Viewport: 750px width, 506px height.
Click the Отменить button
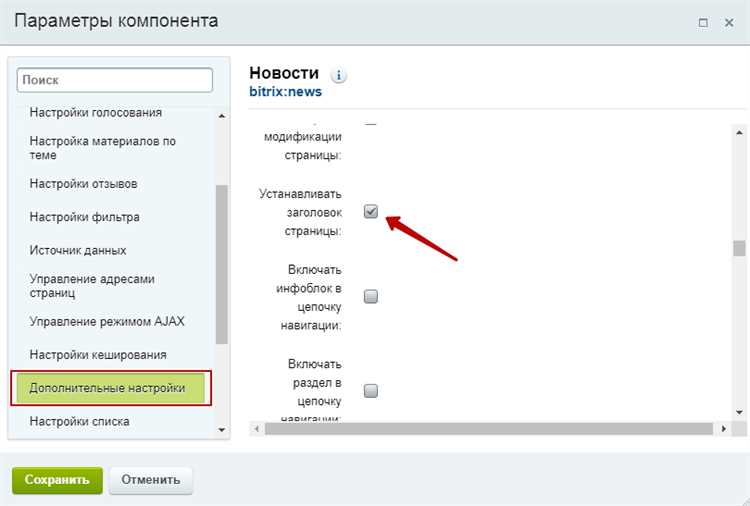pyautogui.click(x=151, y=480)
